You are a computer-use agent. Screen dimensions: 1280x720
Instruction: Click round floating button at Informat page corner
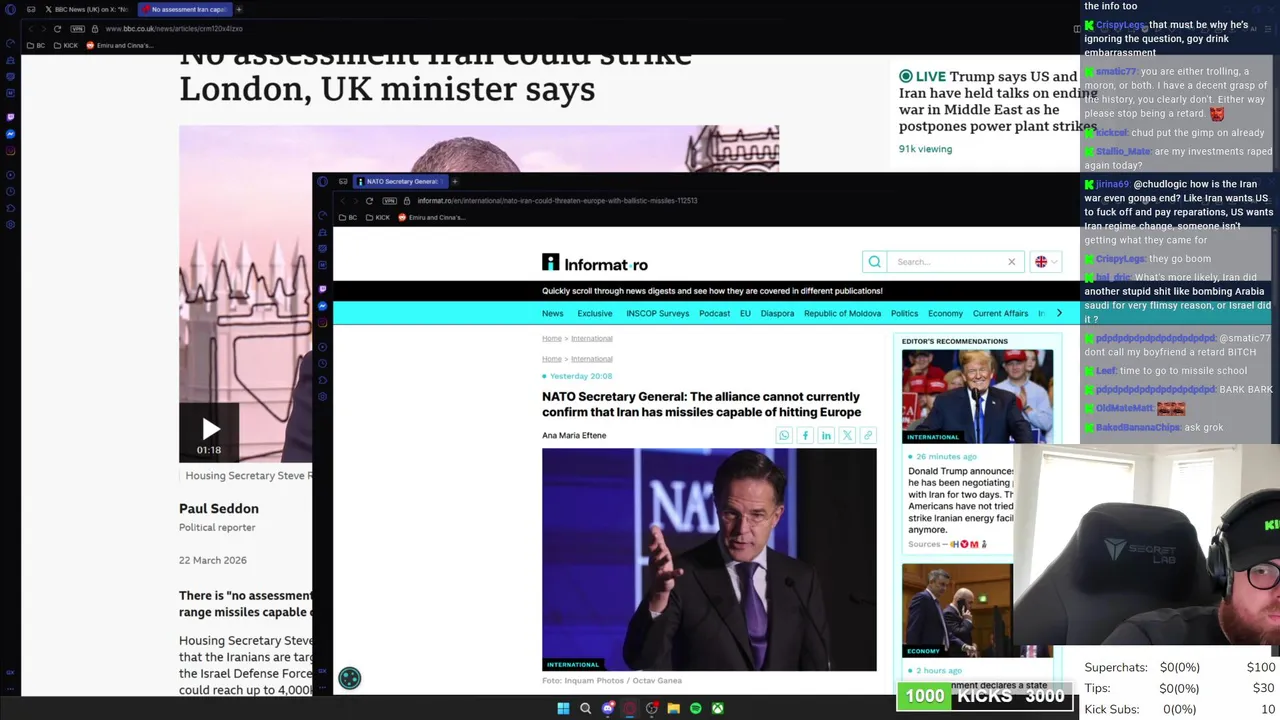point(349,678)
